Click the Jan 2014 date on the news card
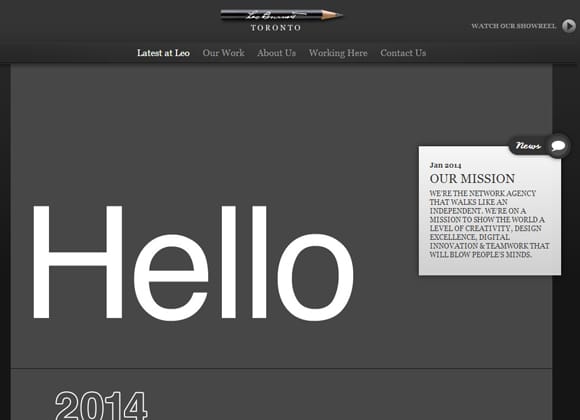This screenshot has height=420, width=580. pyautogui.click(x=445, y=165)
